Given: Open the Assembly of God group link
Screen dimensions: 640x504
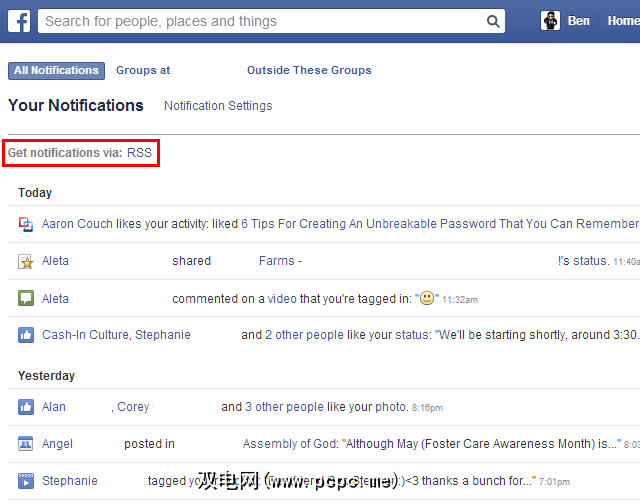Looking at the screenshot, I should (290, 444).
